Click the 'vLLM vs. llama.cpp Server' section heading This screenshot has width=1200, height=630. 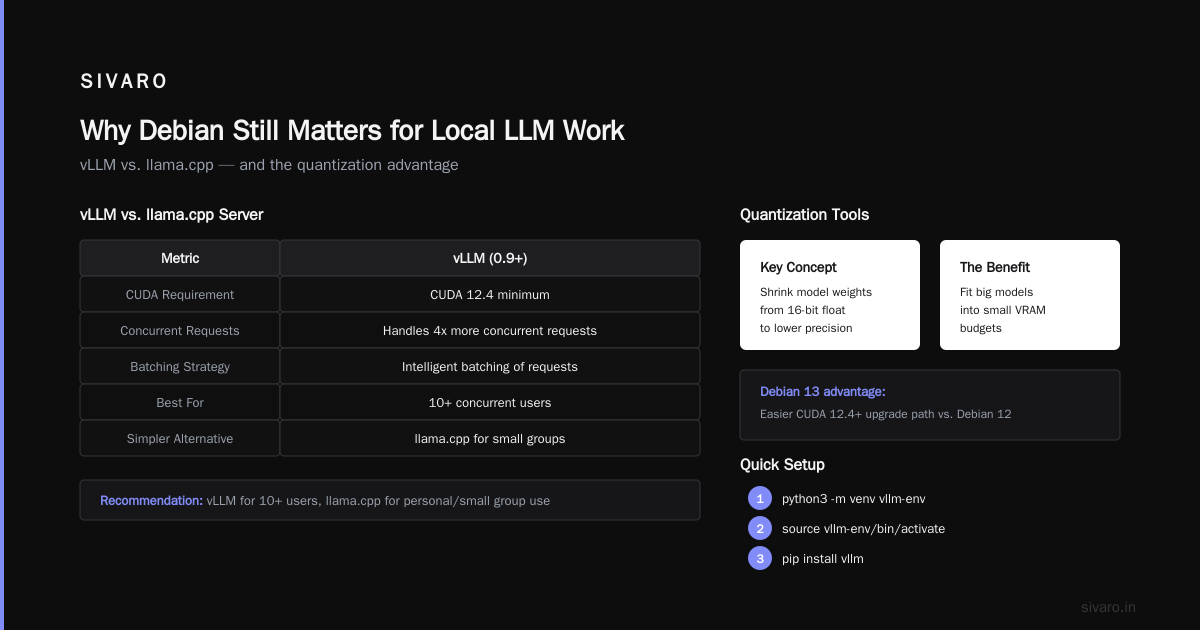(172, 215)
